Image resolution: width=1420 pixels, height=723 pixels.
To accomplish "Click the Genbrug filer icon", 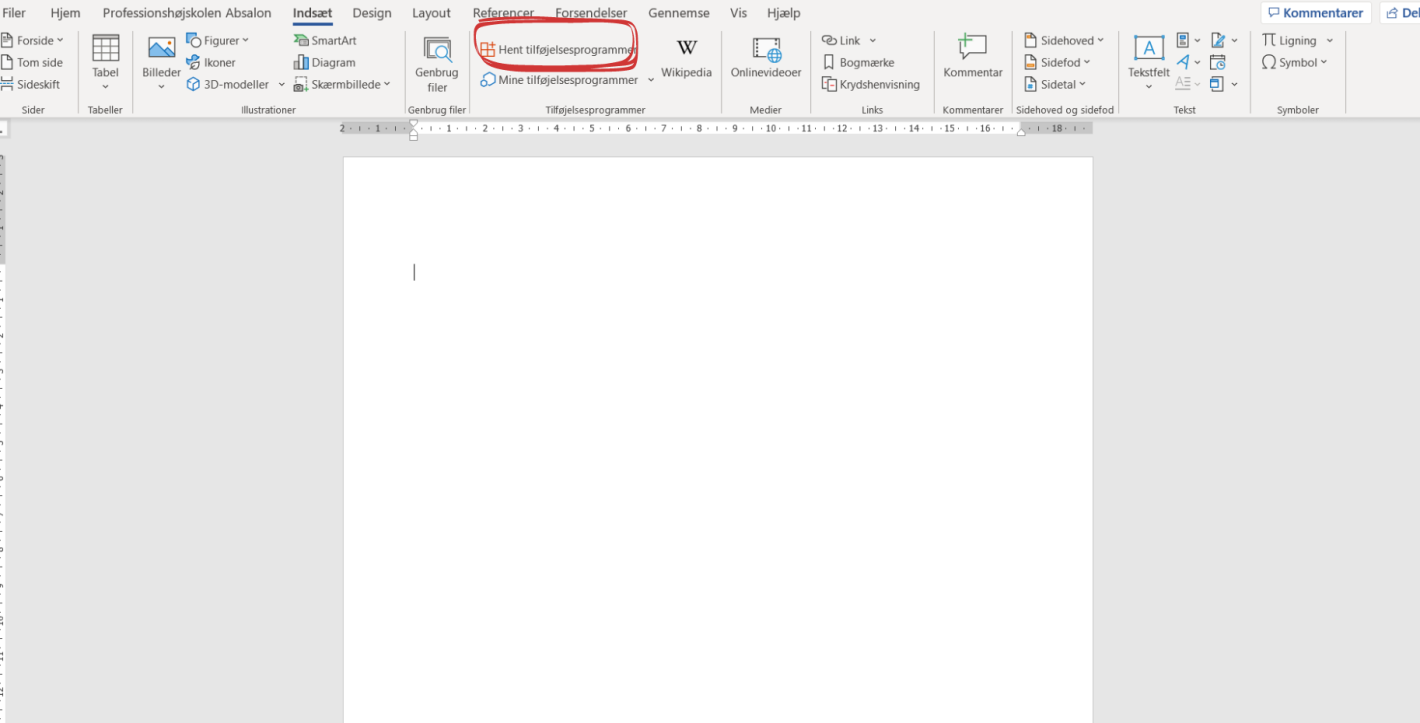I will point(437,50).
